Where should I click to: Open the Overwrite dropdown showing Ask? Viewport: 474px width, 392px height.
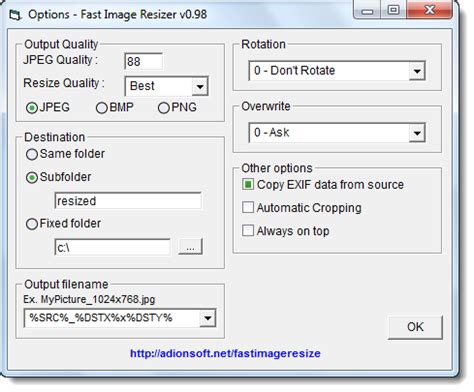pyautogui.click(x=337, y=133)
